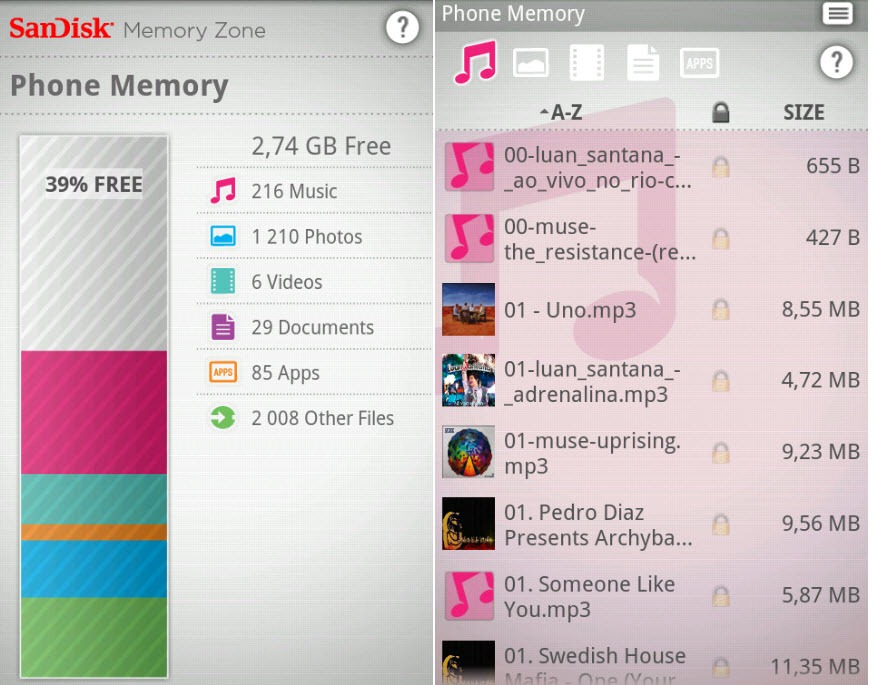Open 01-luan_santana_-_adrenalina.mp3 album thumbnail
This screenshot has width=872, height=685.
pos(468,382)
